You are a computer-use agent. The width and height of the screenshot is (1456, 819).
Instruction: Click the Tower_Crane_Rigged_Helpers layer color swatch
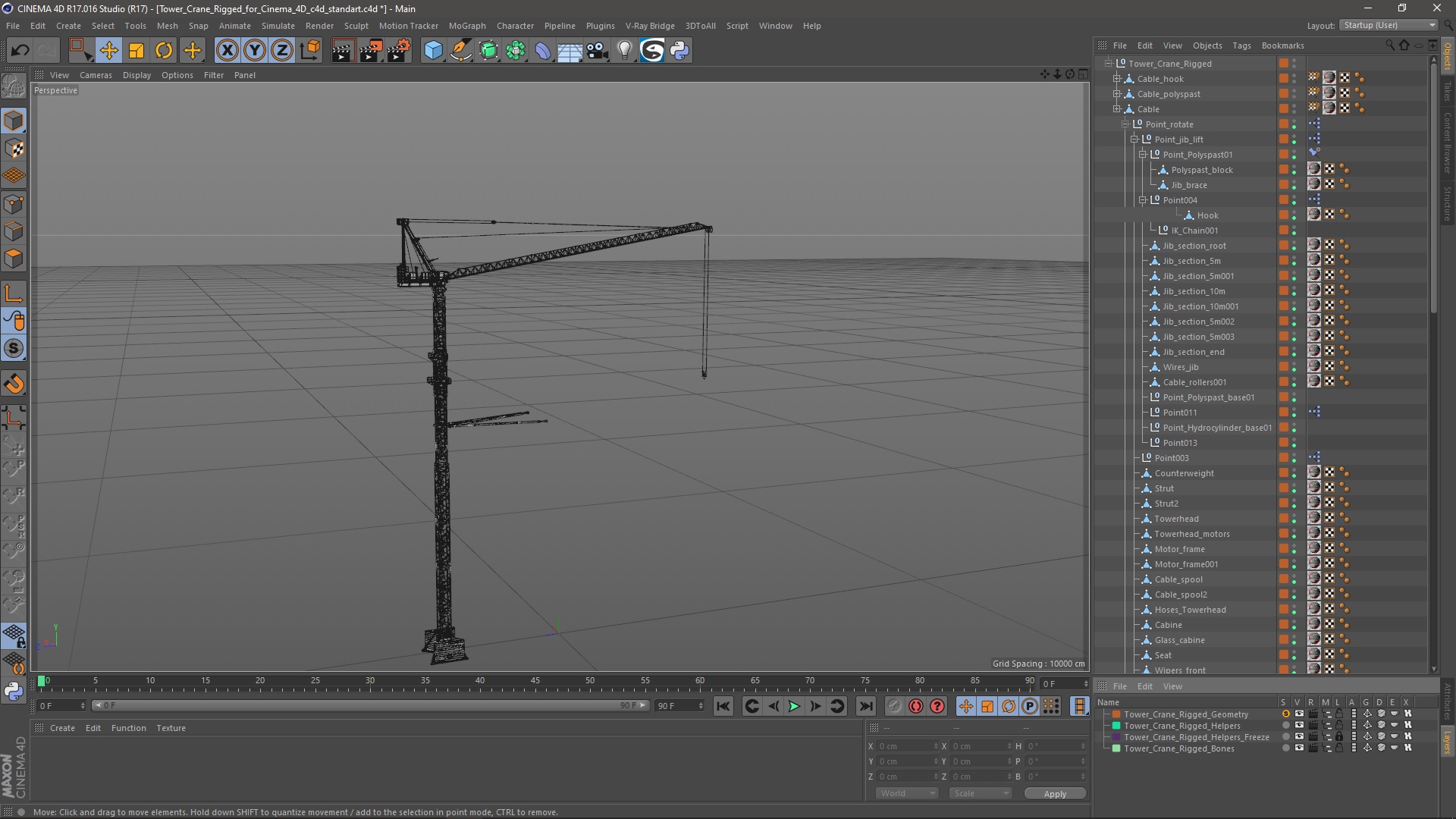pos(1116,726)
